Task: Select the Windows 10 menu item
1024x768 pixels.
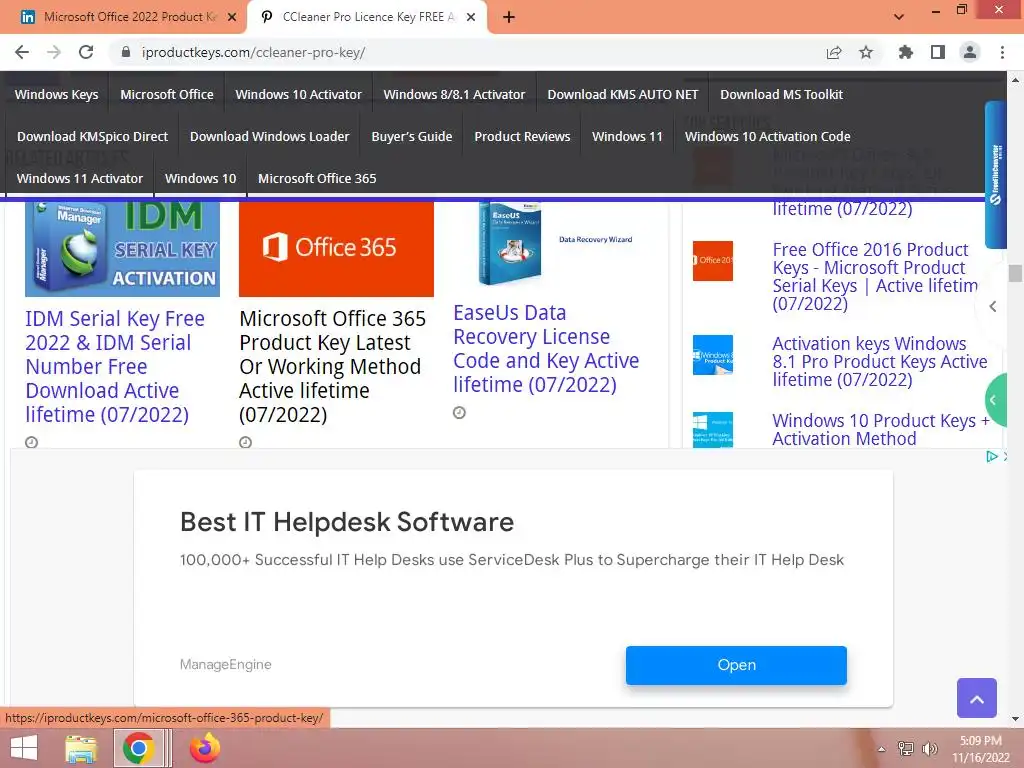Action: [200, 178]
